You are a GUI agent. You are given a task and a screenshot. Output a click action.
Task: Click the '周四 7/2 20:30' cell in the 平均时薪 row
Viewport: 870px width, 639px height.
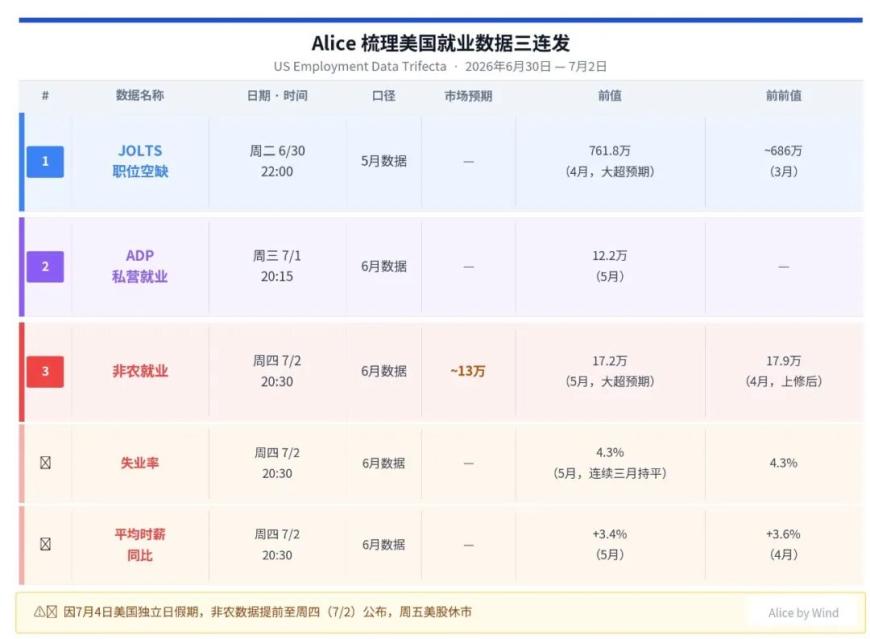(x=277, y=544)
